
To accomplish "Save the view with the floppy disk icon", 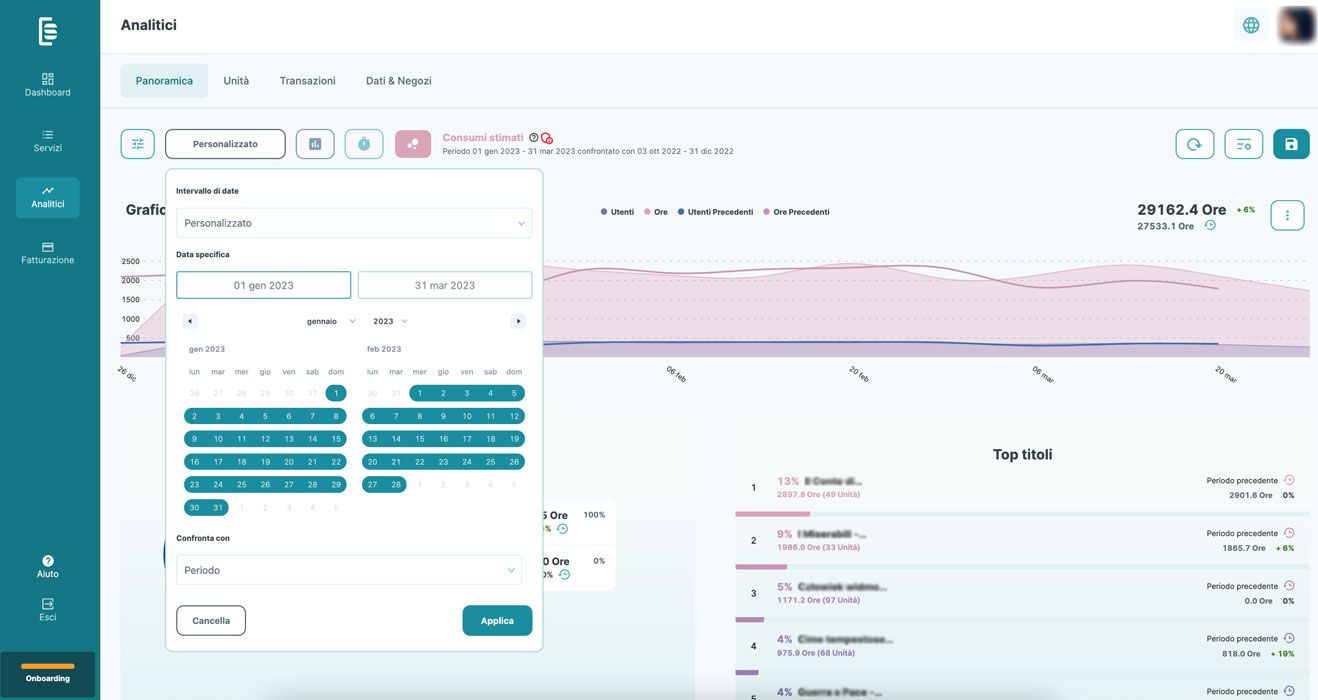I will pyautogui.click(x=1291, y=144).
